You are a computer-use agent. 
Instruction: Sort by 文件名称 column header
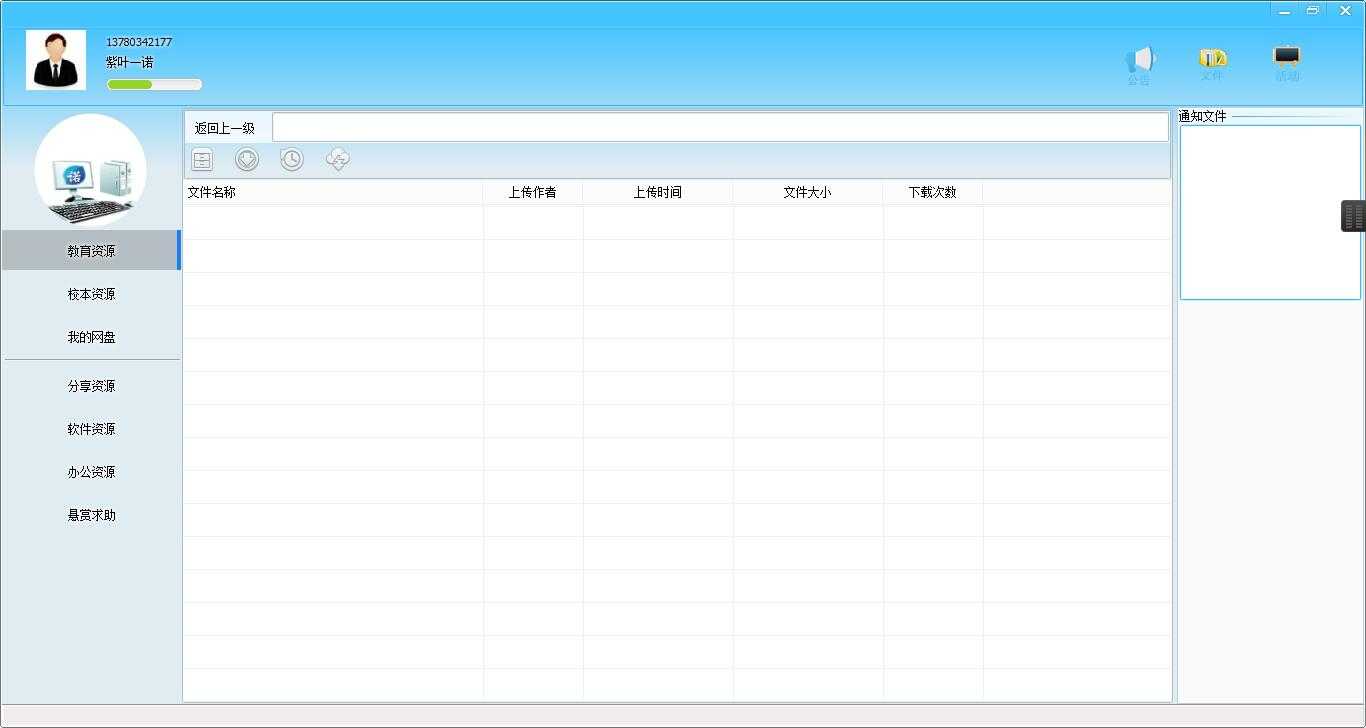(x=333, y=192)
